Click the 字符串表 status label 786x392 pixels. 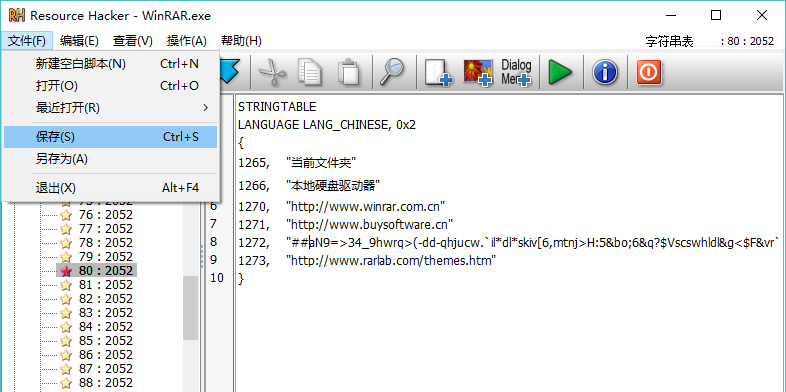point(669,42)
